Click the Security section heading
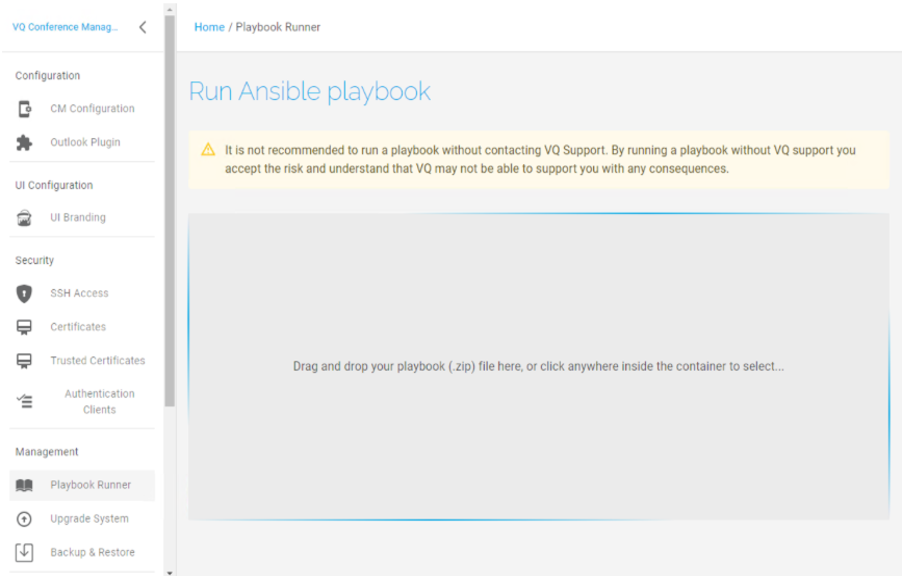The height and width of the screenshot is (576, 902). (x=35, y=260)
